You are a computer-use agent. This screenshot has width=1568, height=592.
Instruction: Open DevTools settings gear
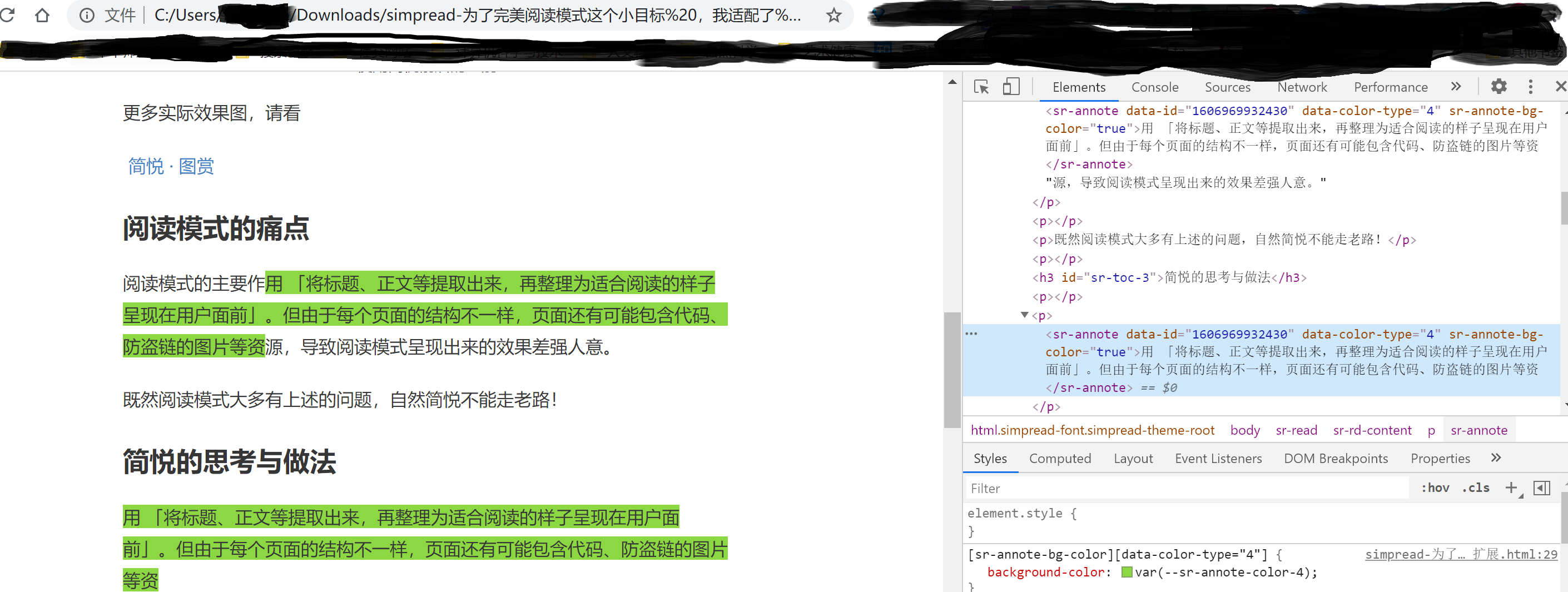pyautogui.click(x=1498, y=87)
